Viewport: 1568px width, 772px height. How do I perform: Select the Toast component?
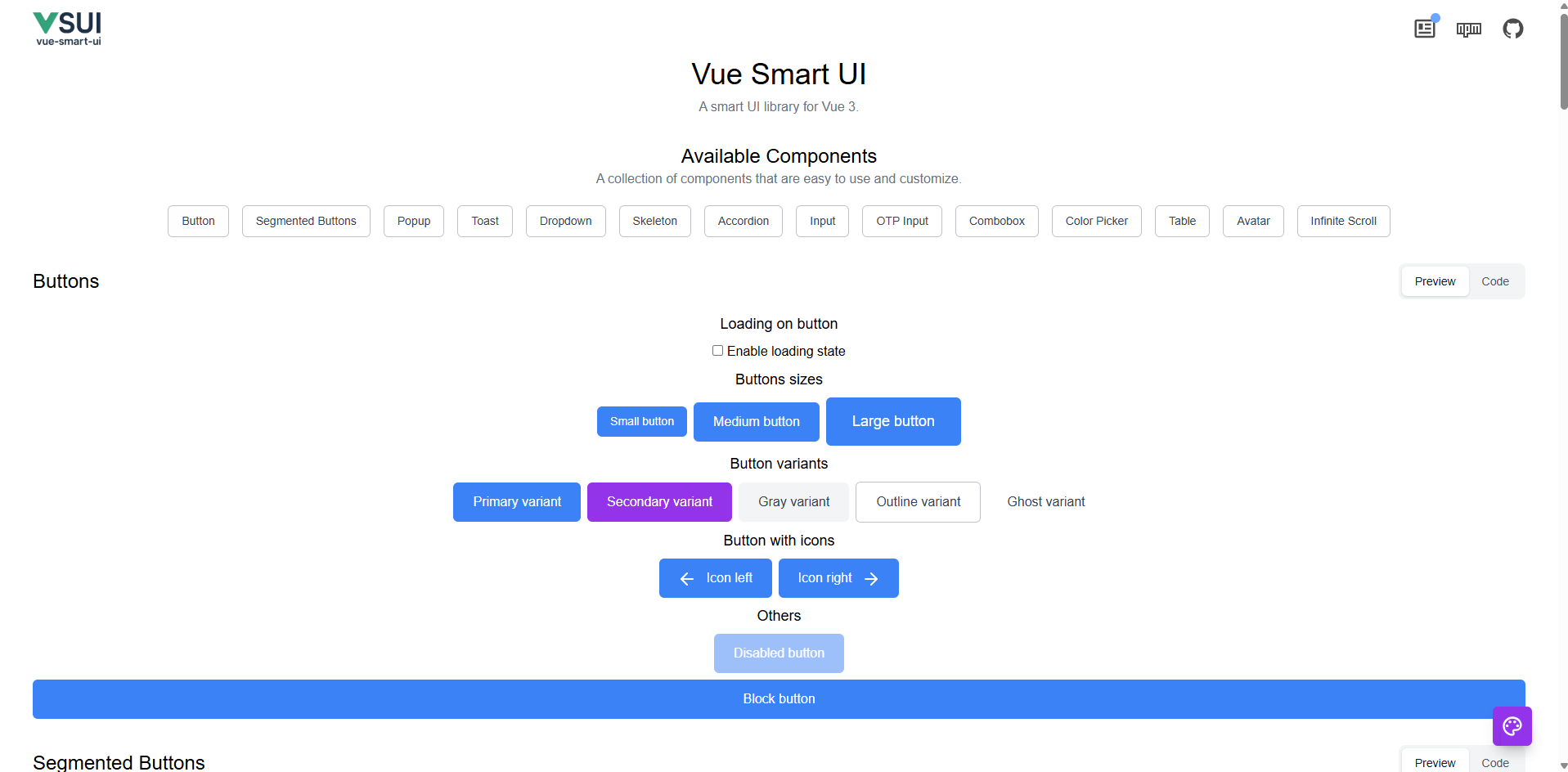484,221
